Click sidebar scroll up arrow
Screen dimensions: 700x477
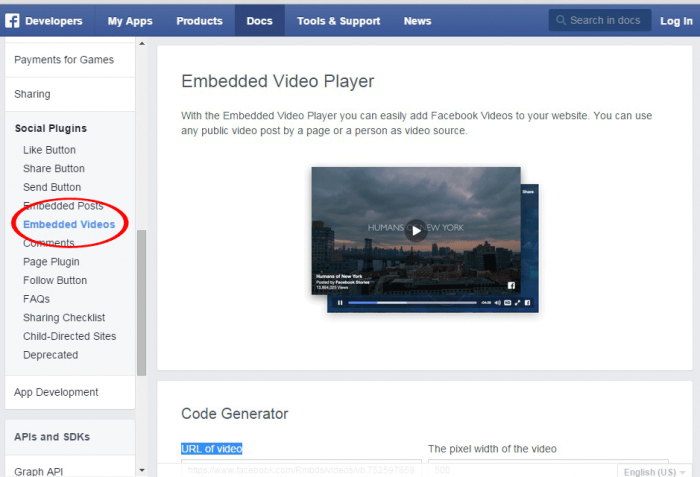142,44
